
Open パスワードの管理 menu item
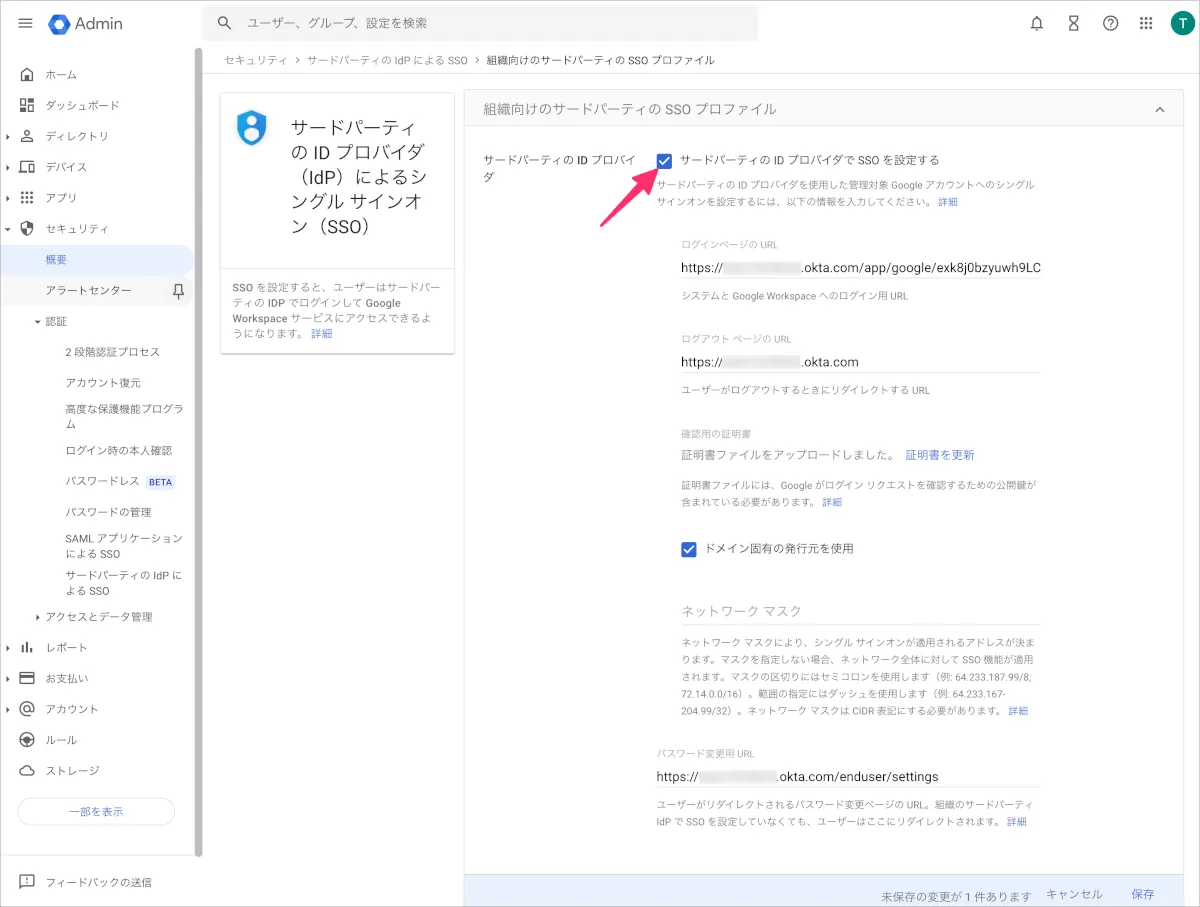pyautogui.click(x=108, y=512)
